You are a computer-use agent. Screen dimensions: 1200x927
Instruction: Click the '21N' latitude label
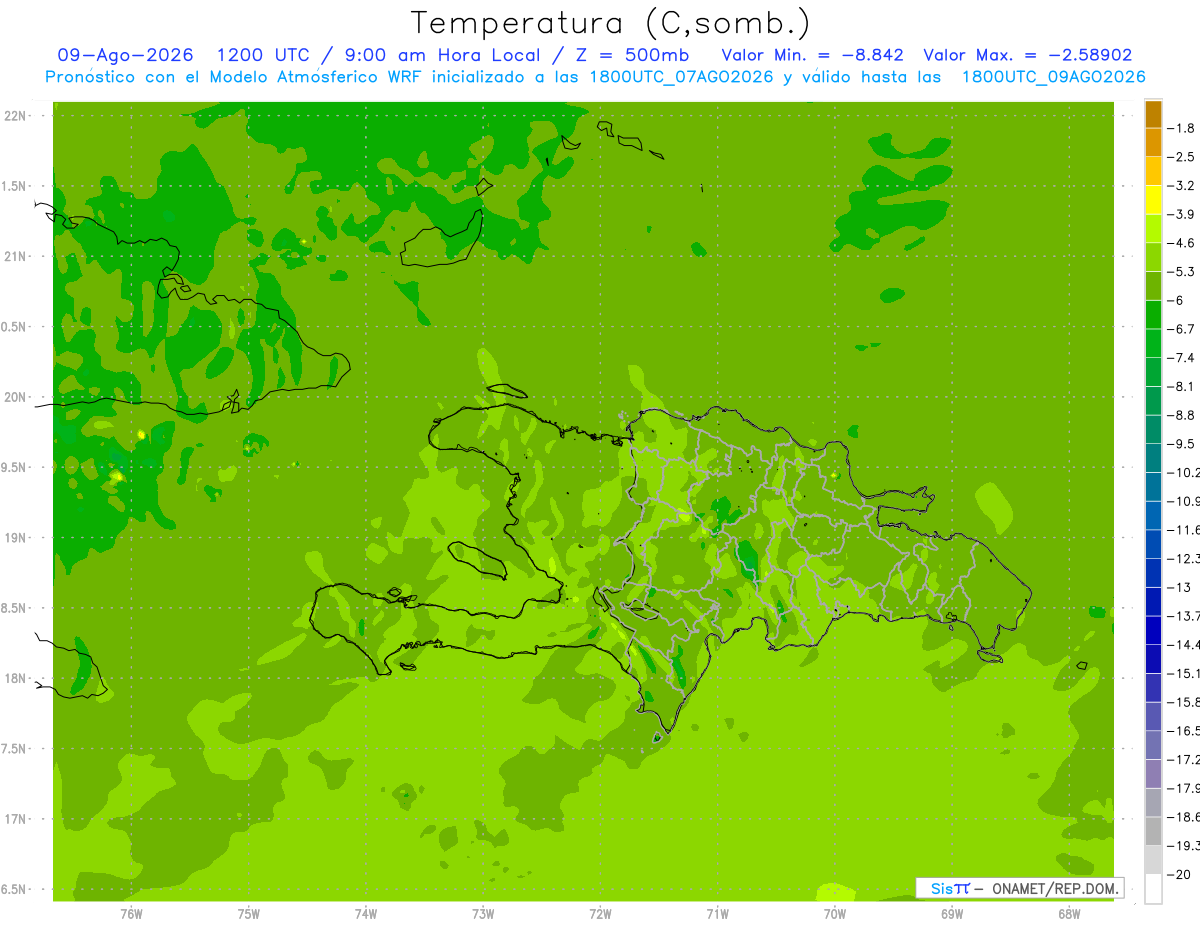point(17,256)
